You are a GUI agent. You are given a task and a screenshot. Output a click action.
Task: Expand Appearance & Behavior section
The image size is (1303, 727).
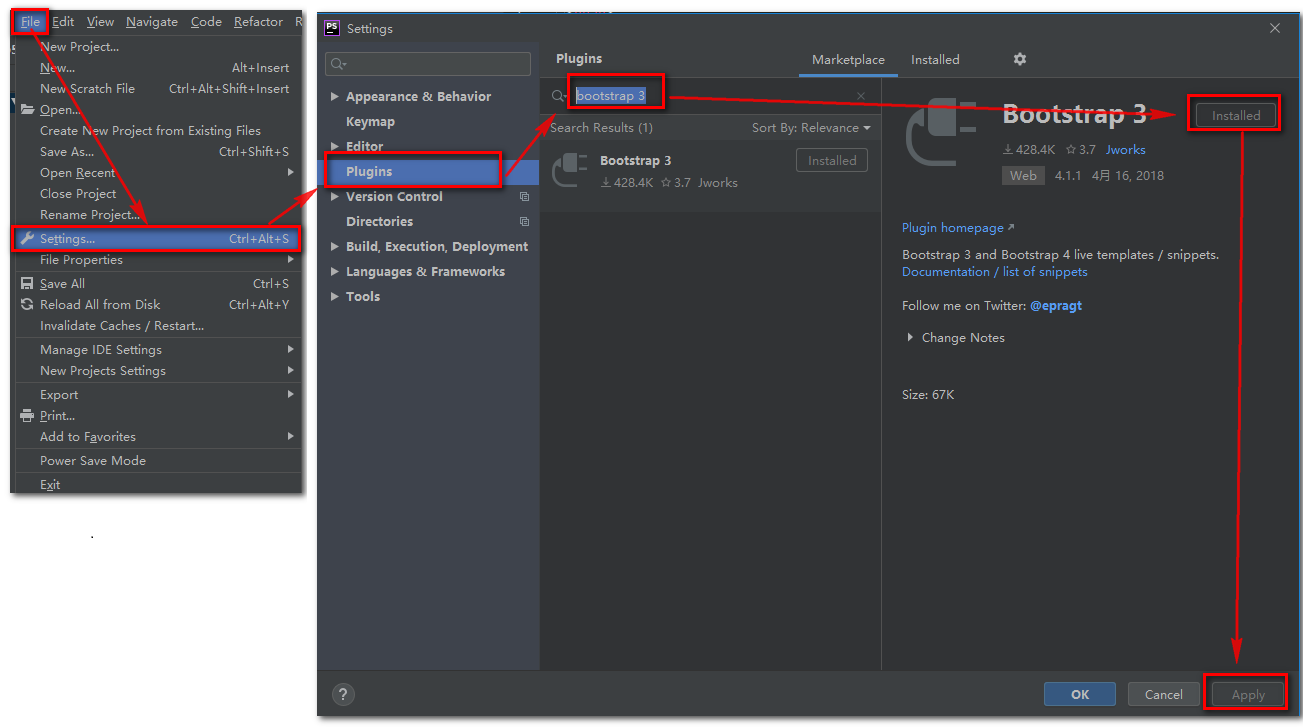(x=335, y=97)
